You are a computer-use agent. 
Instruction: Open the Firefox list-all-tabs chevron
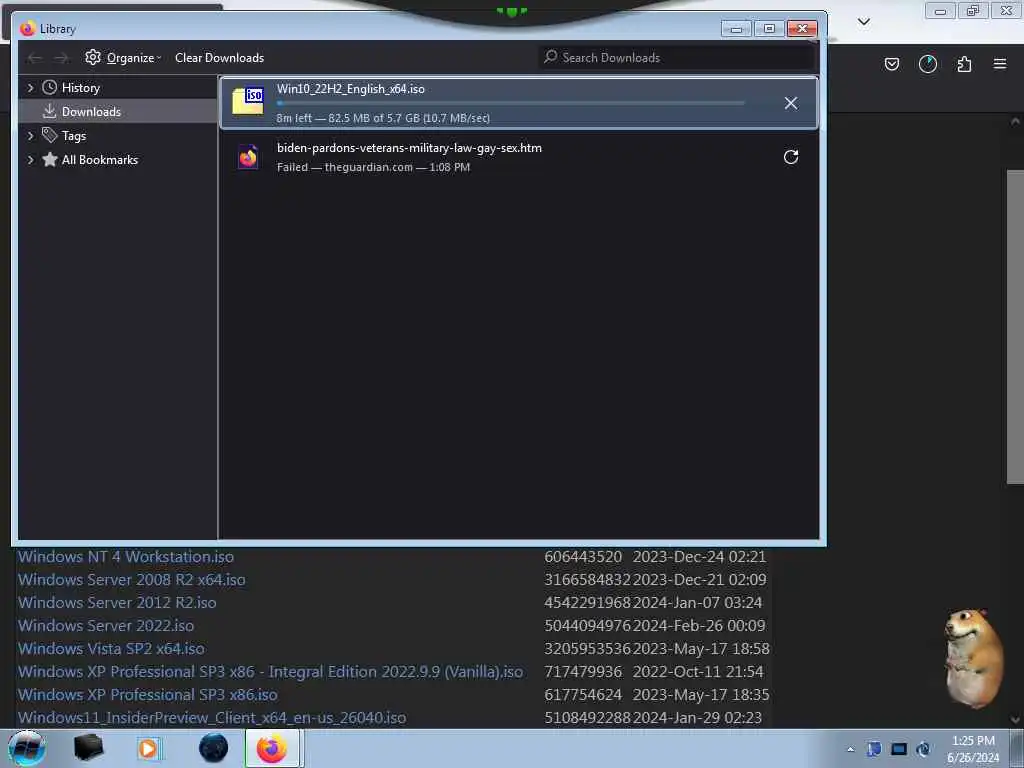[x=864, y=22]
